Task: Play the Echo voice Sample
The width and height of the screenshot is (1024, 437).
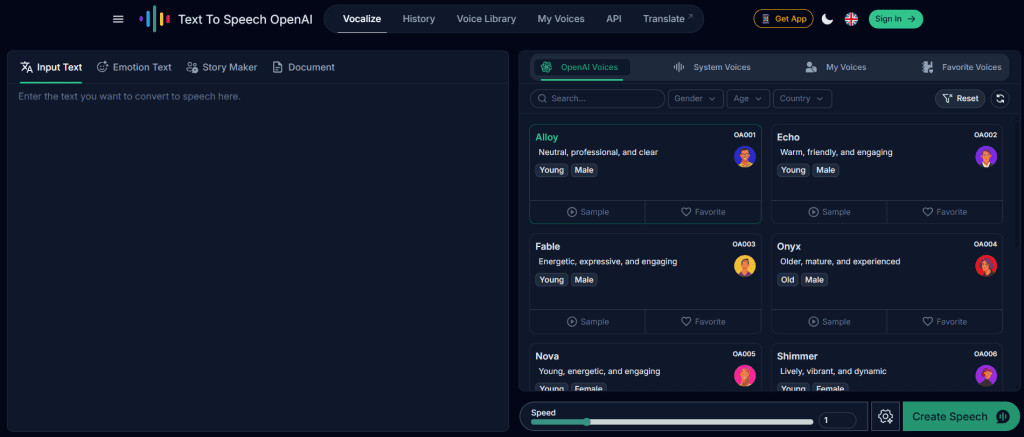Action: tap(829, 212)
